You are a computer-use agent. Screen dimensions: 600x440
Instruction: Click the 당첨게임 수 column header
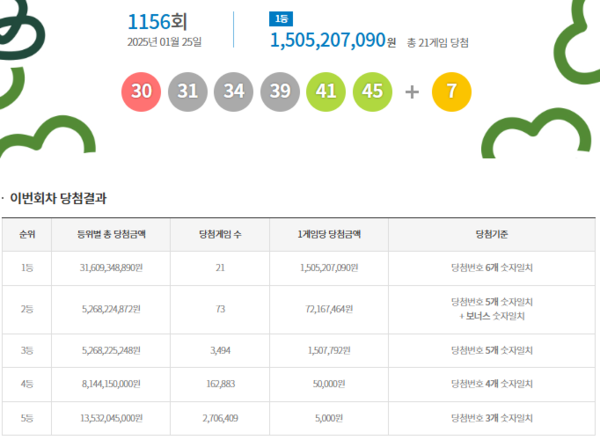(220, 234)
